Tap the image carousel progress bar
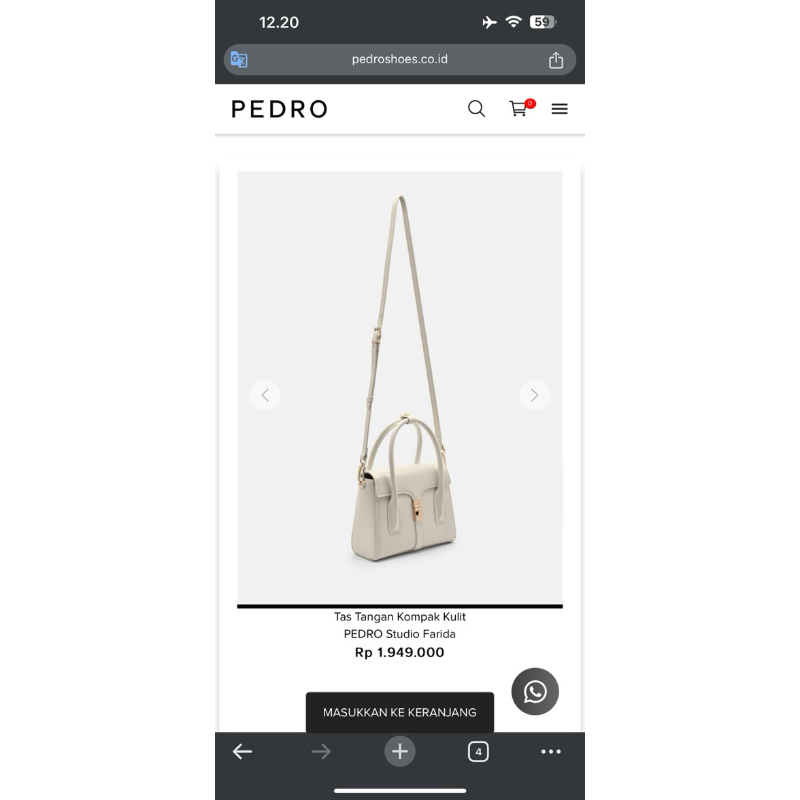This screenshot has width=800, height=800. 399,607
